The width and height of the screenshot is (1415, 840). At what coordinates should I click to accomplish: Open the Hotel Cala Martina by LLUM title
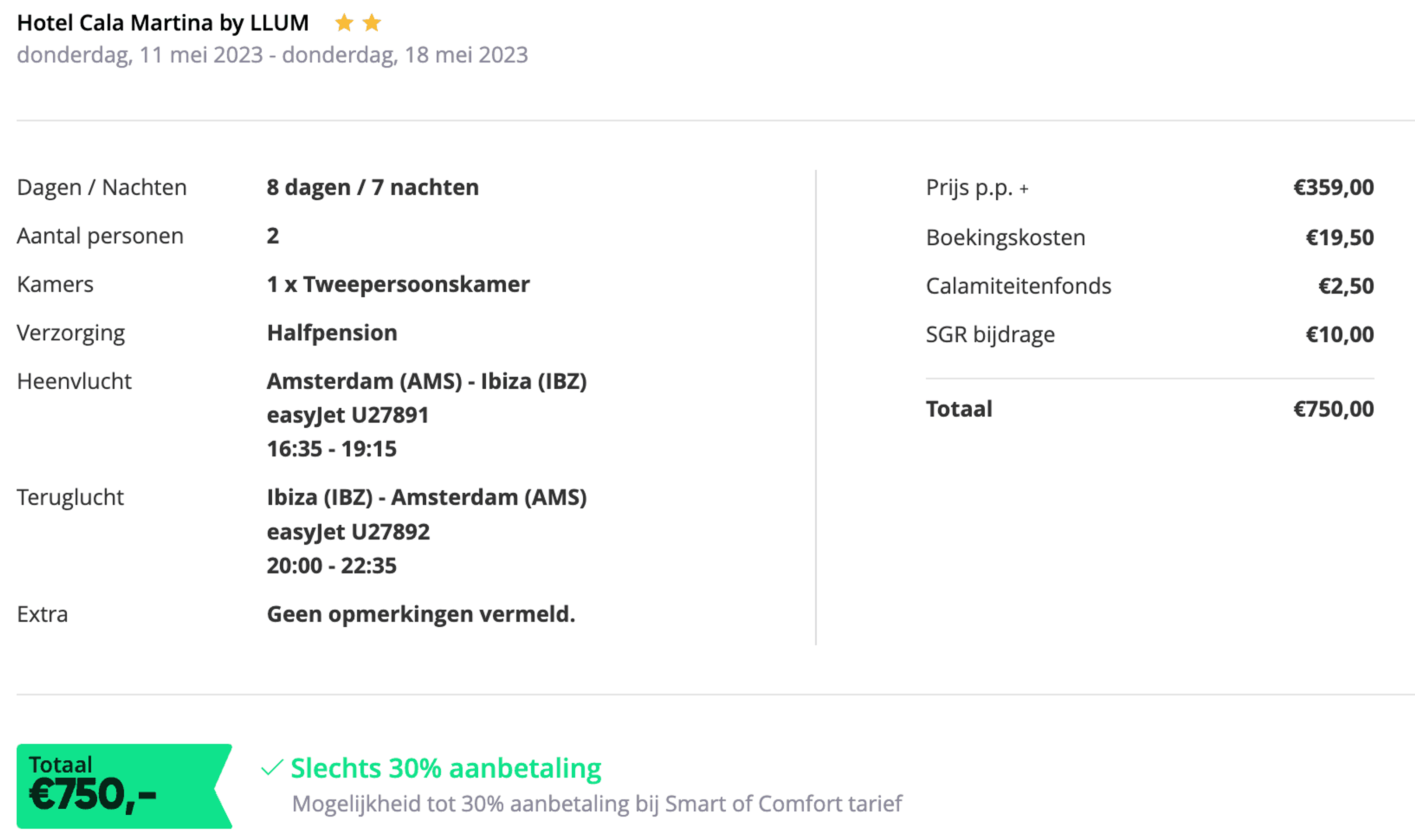163,23
